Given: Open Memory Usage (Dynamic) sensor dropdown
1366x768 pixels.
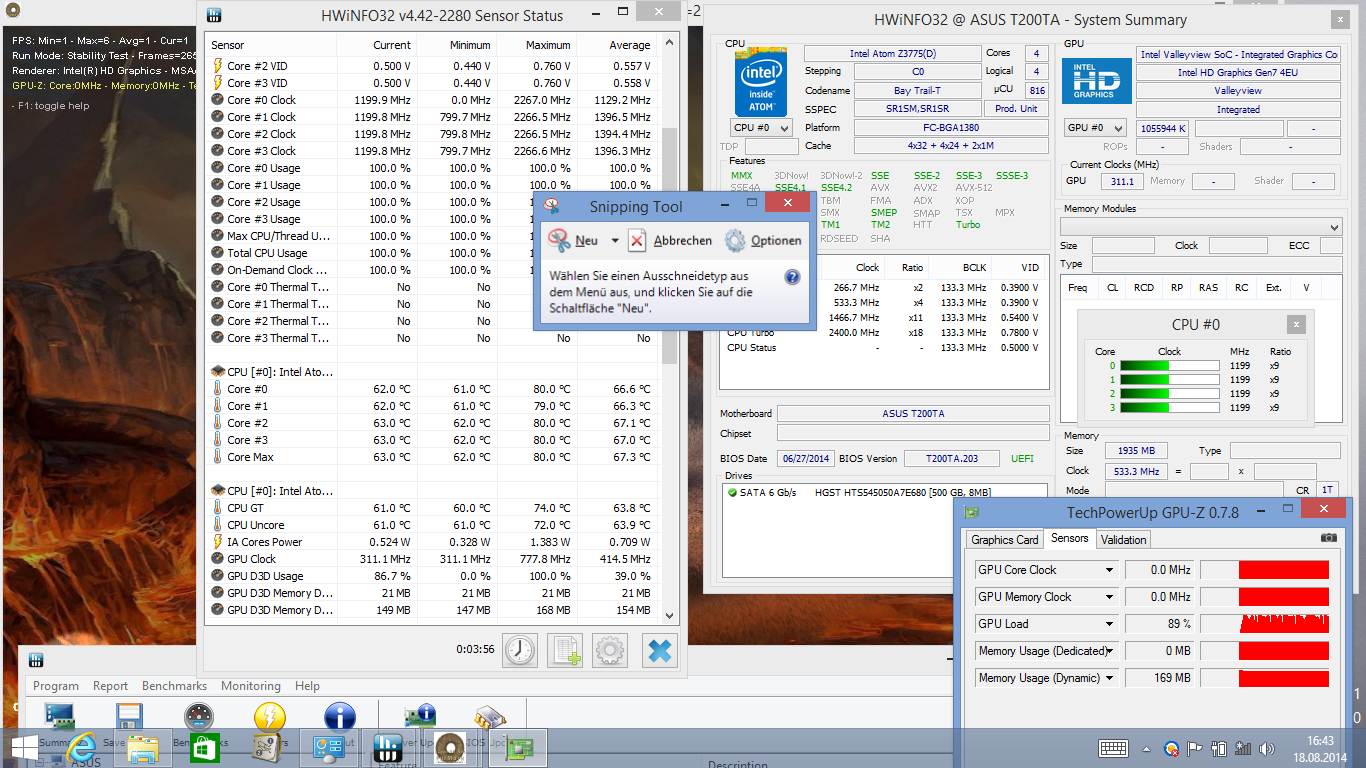Looking at the screenshot, I should 1109,678.
